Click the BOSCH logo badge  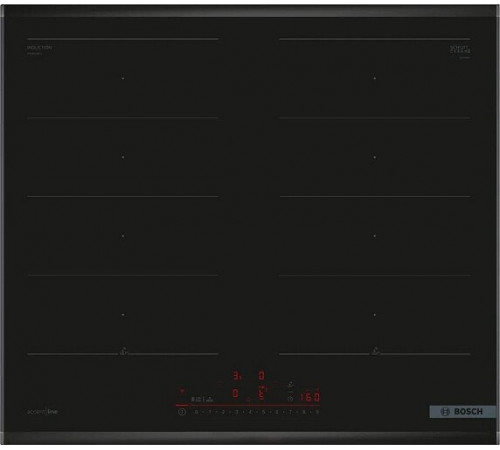[462, 412]
